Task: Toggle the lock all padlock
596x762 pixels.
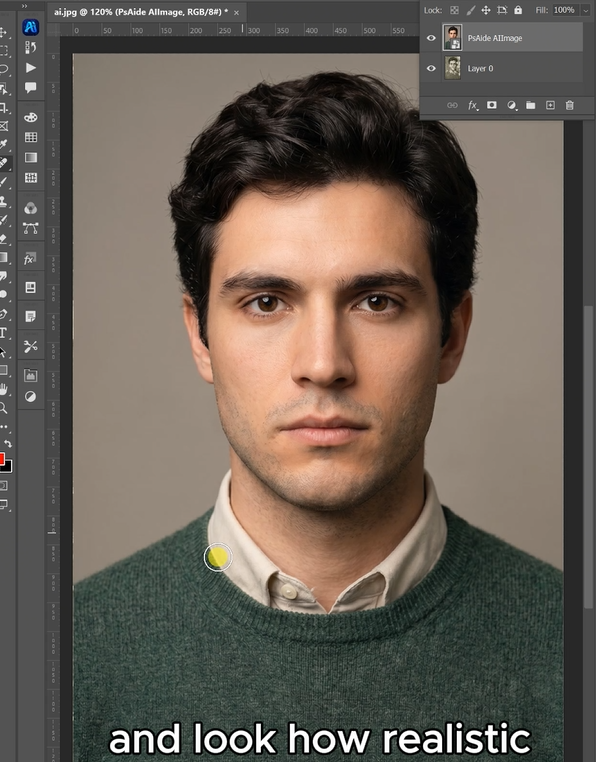Action: coord(518,10)
